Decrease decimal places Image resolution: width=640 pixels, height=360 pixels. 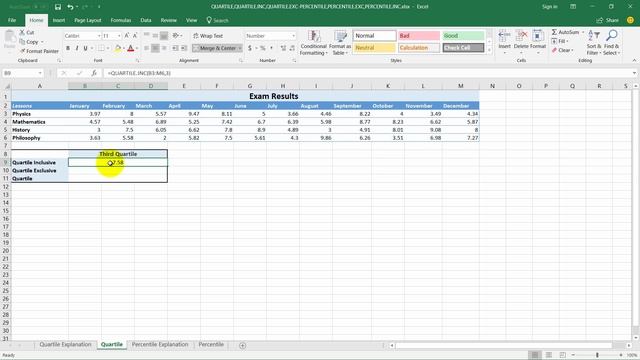[292, 48]
